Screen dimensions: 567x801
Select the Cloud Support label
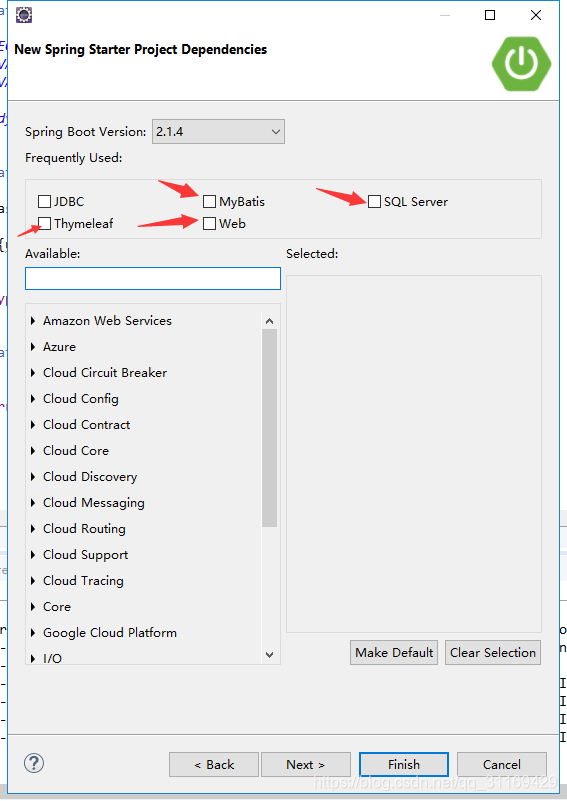(x=85, y=555)
